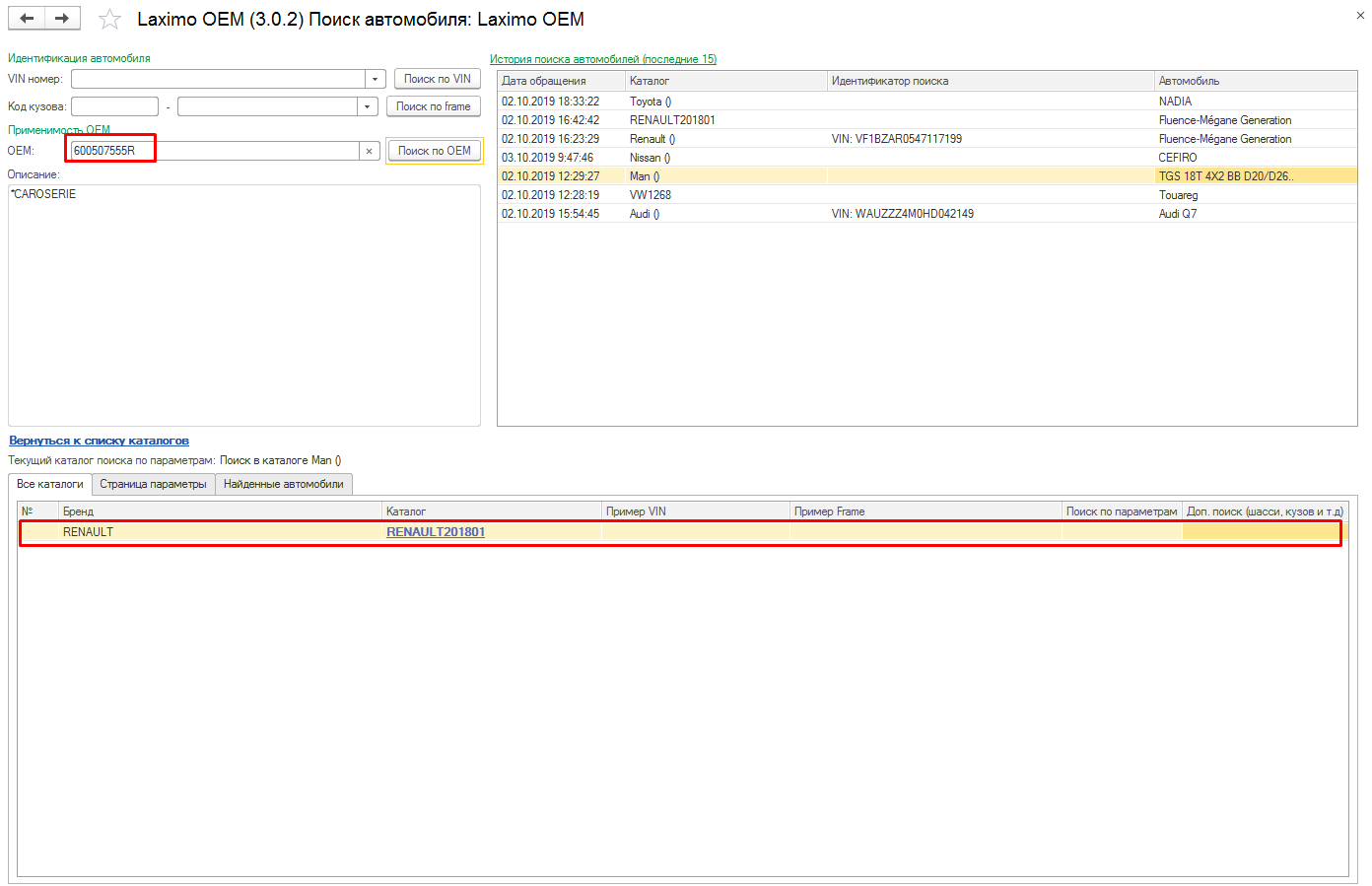Screen dimensions: 1372x886
Task: Run search with Поиск по OEM button
Action: [435, 151]
